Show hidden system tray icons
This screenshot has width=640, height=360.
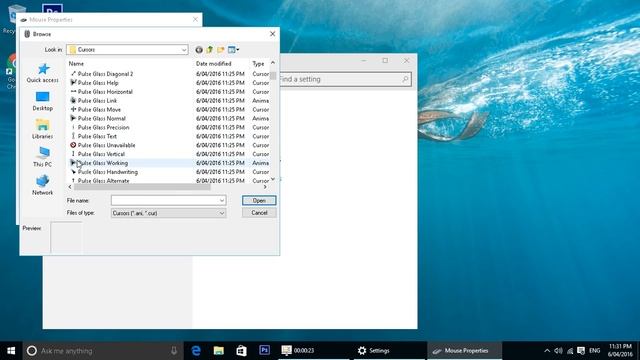(x=547, y=351)
